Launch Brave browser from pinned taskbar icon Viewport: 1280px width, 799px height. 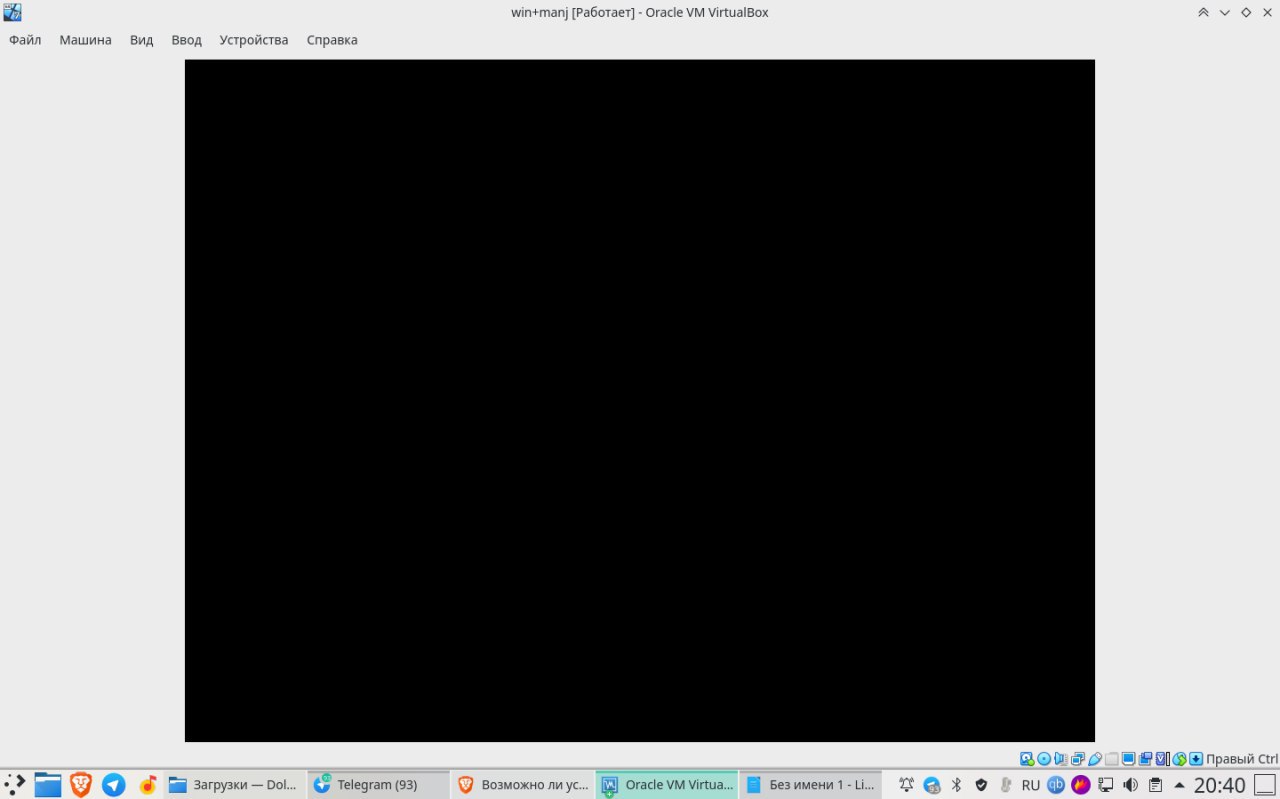[81, 785]
